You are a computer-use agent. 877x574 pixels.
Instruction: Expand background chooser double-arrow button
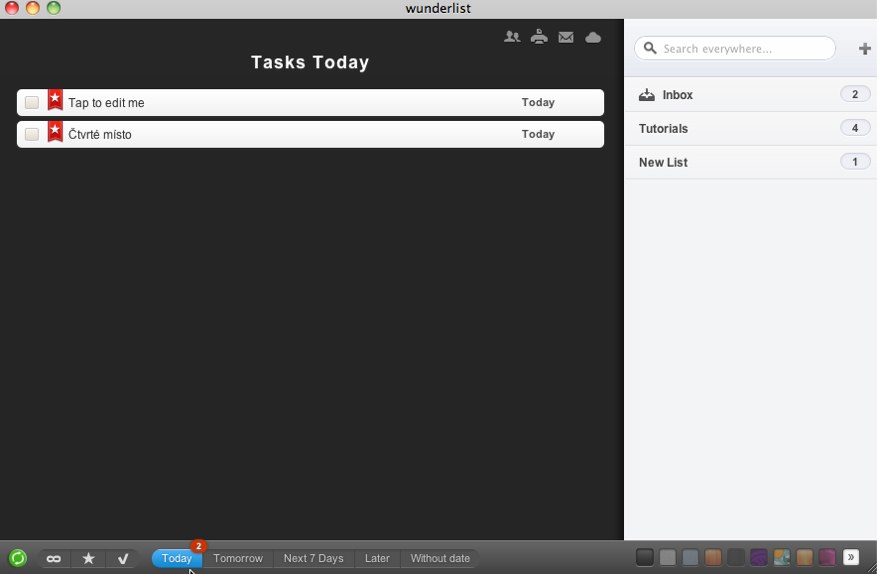(851, 557)
